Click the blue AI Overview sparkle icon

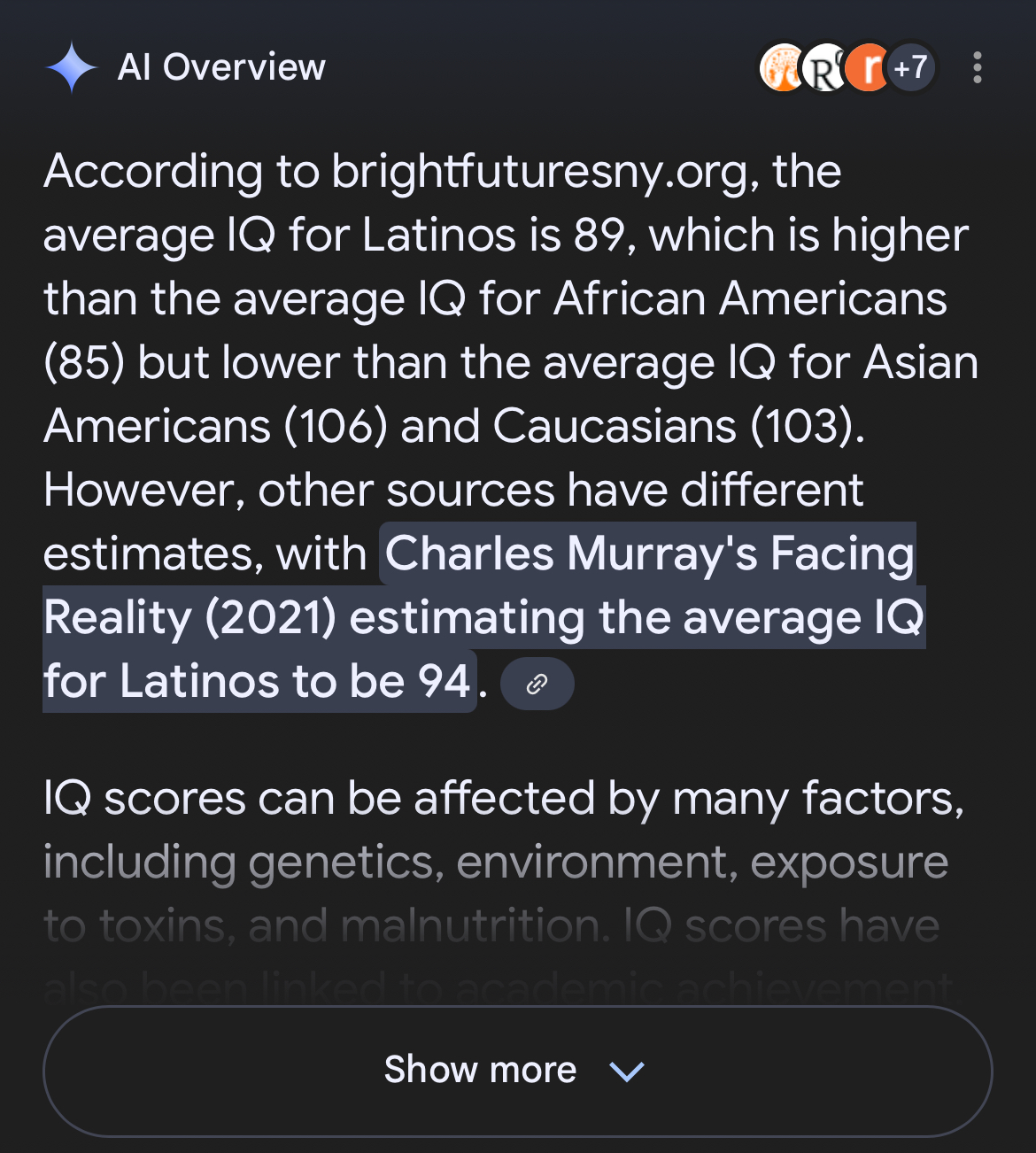72,68
